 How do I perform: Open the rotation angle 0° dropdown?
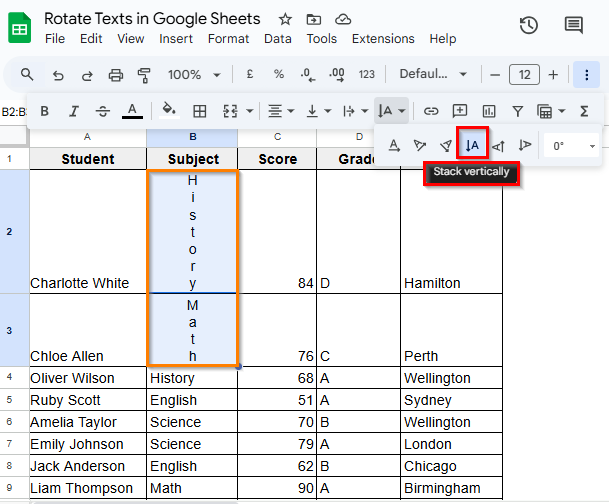tap(573, 146)
